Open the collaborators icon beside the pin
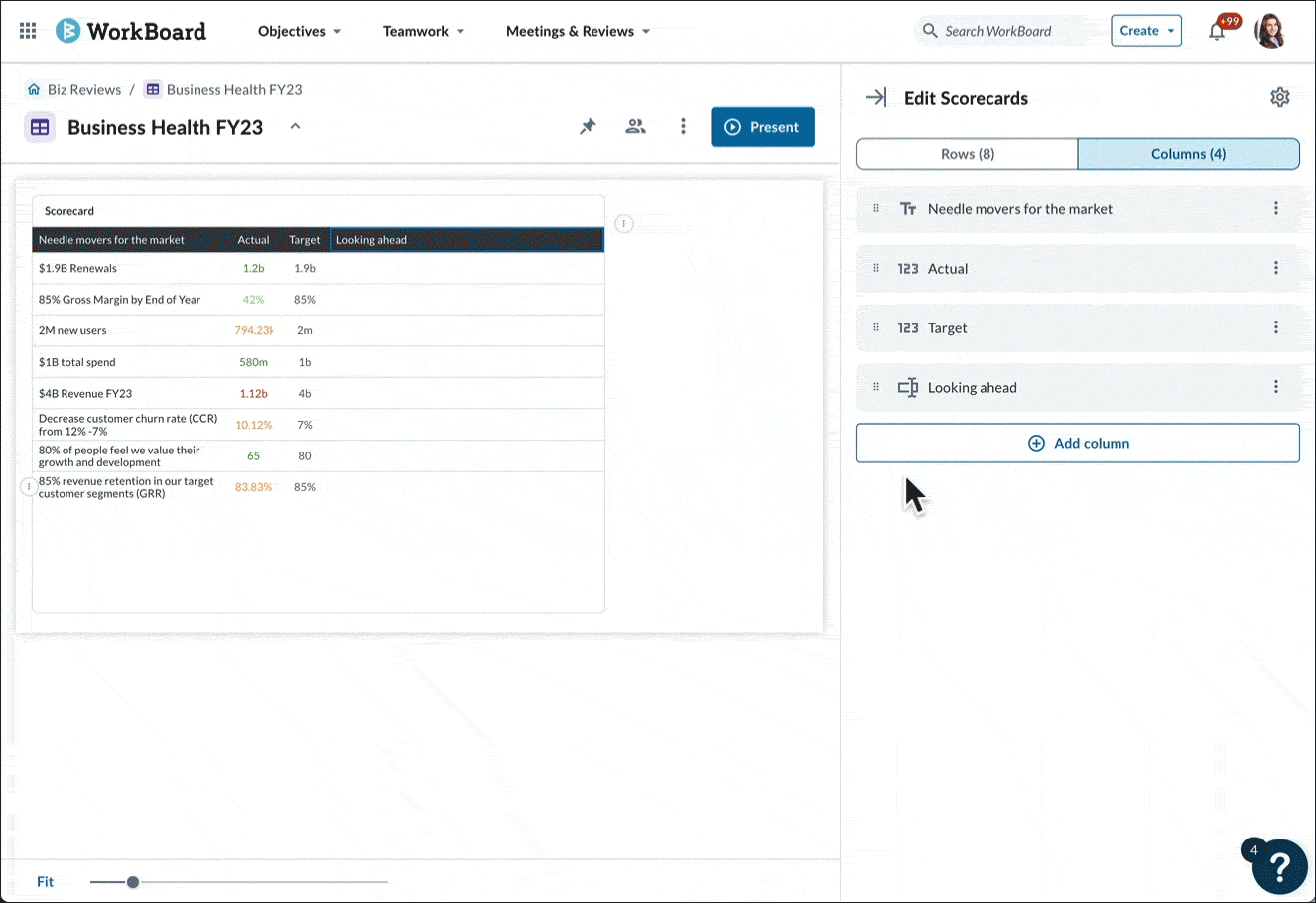Viewport: 1316px width, 903px height. coord(635,126)
